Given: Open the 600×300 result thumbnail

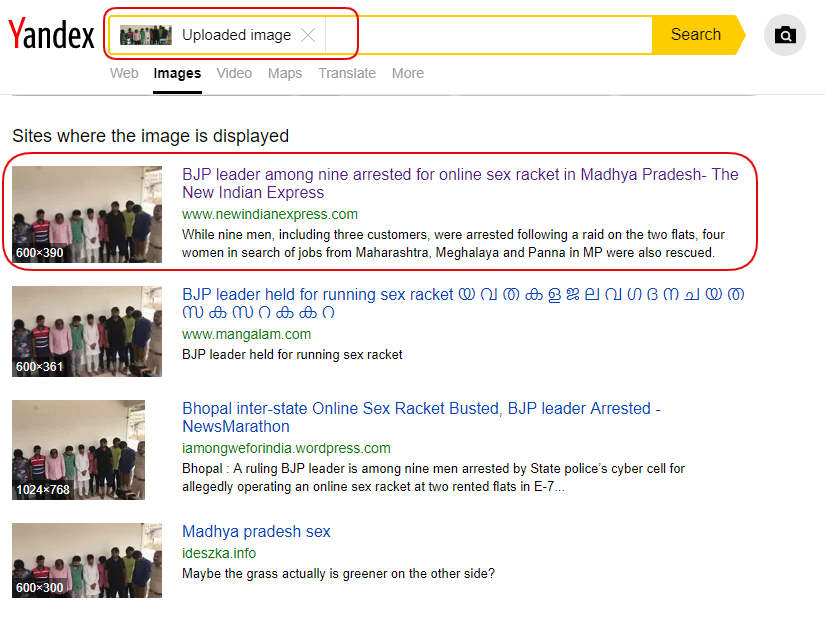Looking at the screenshot, I should click(87, 560).
